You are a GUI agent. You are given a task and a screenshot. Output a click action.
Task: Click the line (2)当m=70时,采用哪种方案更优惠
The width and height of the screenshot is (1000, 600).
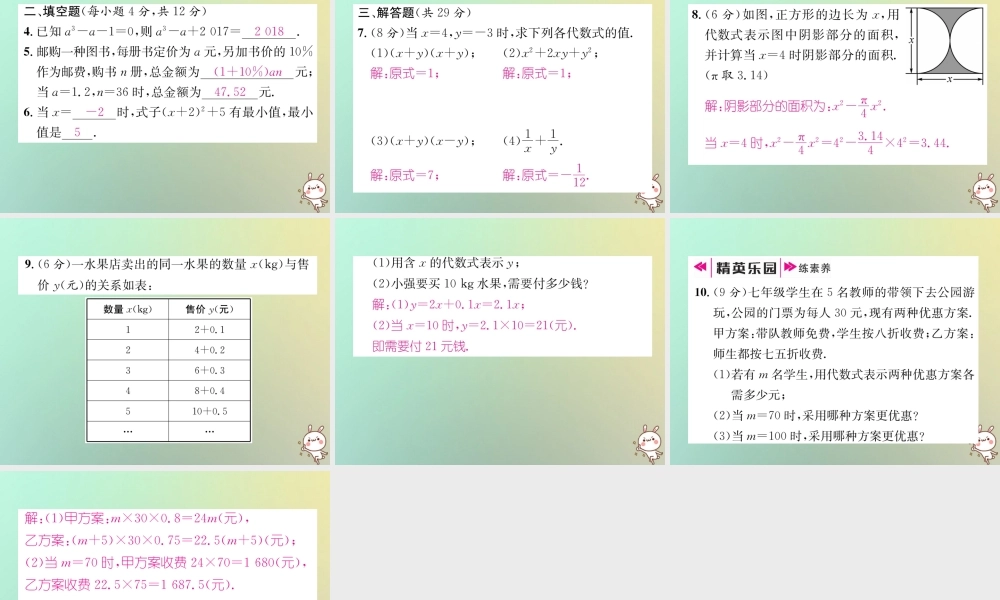tap(816, 416)
